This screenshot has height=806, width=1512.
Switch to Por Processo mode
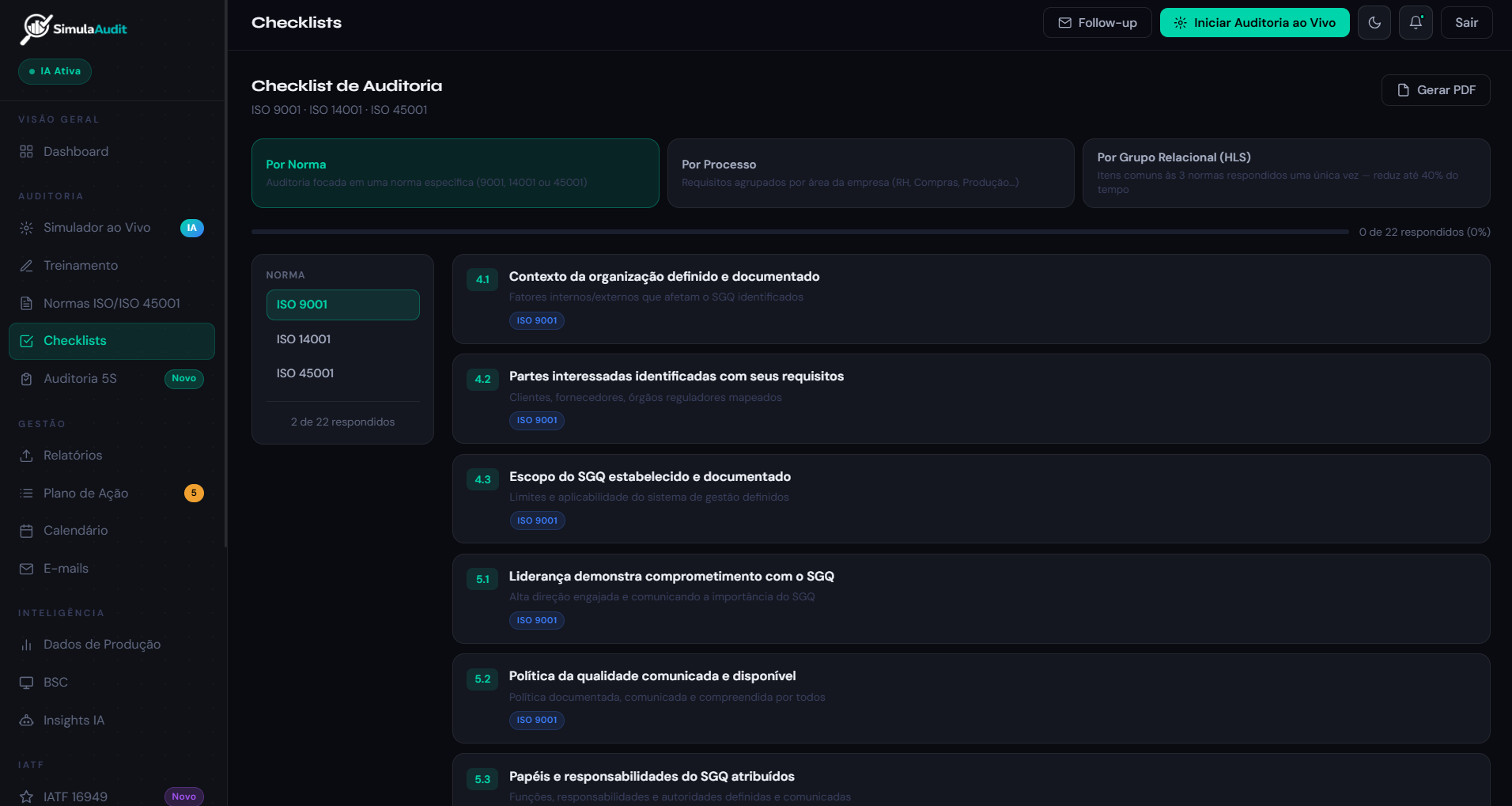(870, 173)
